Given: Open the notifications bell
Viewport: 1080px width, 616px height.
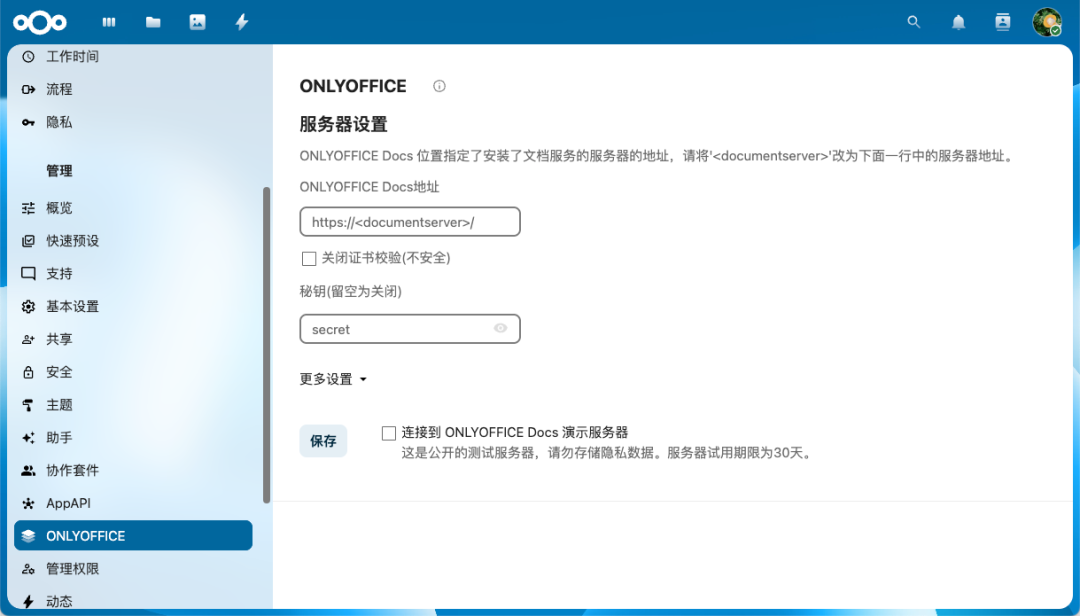Looking at the screenshot, I should (x=958, y=21).
